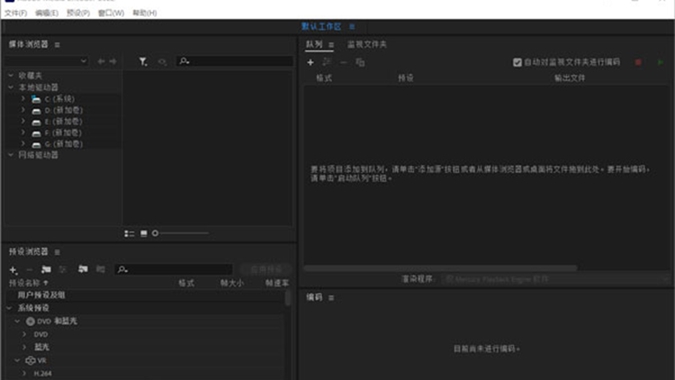Expand the G: (新加卷) drive
Viewport: 675px width, 380px height.
click(23, 143)
